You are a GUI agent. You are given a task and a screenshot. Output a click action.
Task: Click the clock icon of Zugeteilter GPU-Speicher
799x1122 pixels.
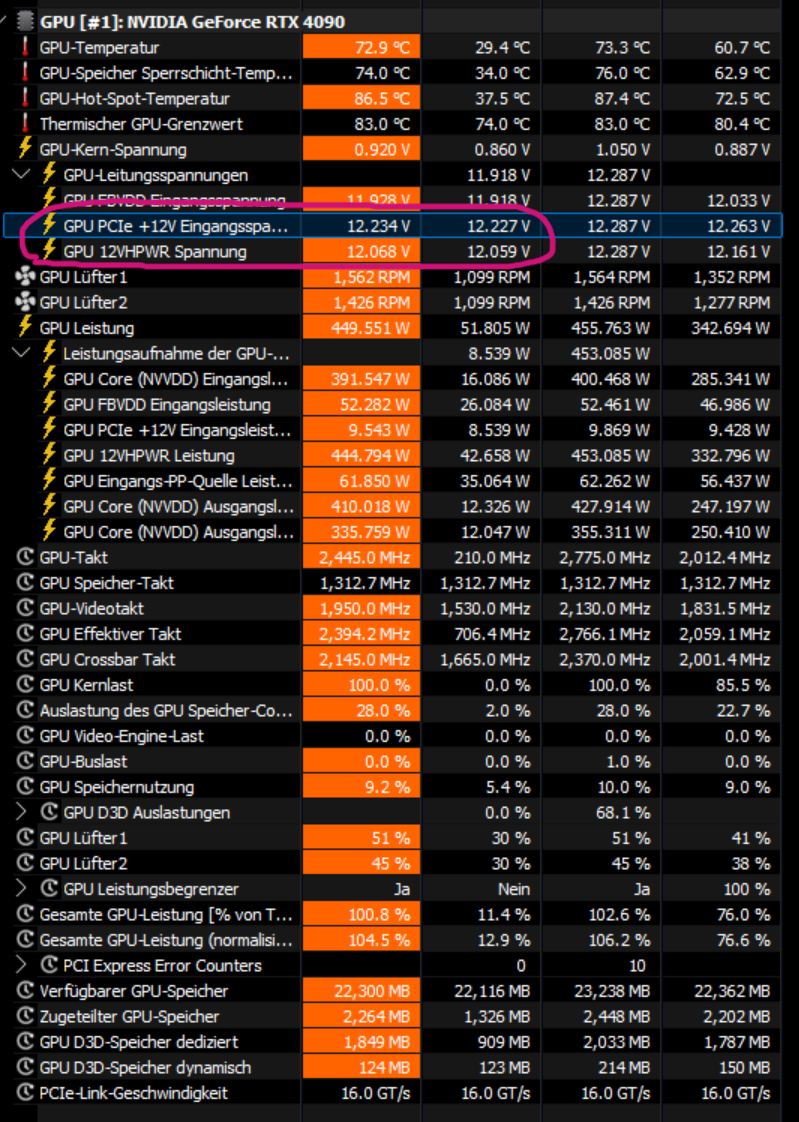(25, 1016)
